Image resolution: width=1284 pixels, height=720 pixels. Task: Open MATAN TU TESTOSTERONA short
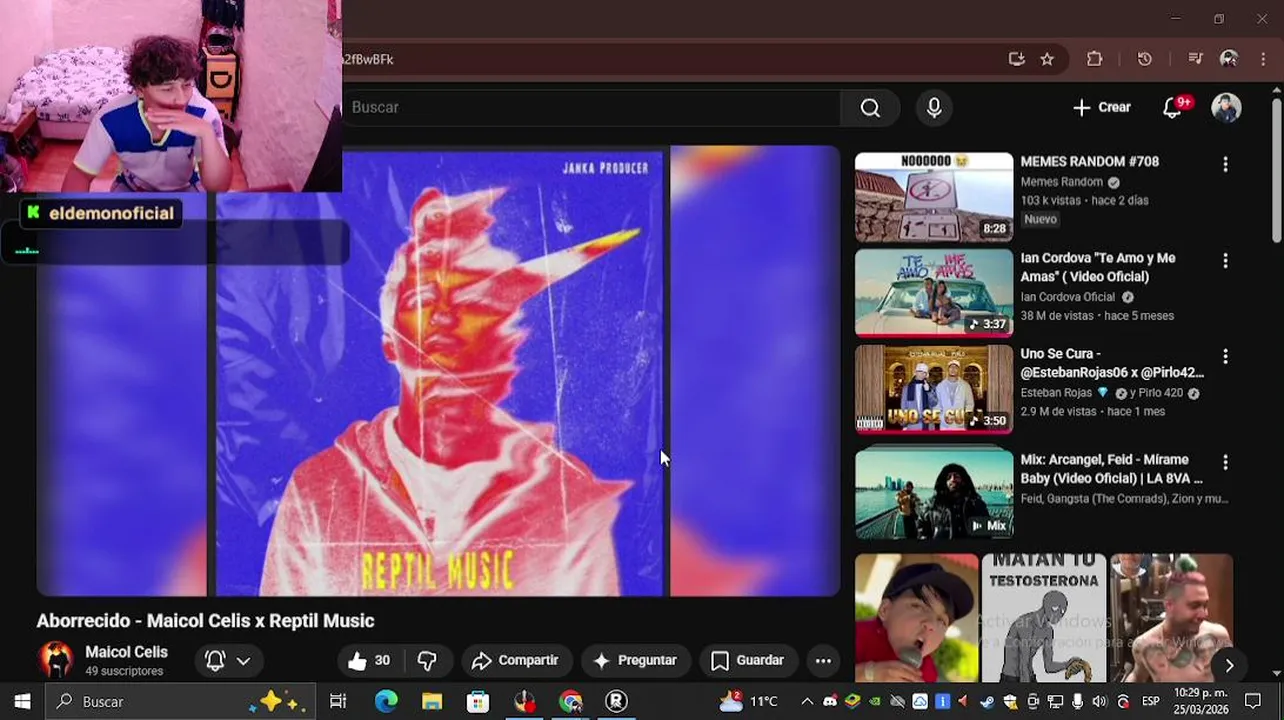coord(1044,618)
